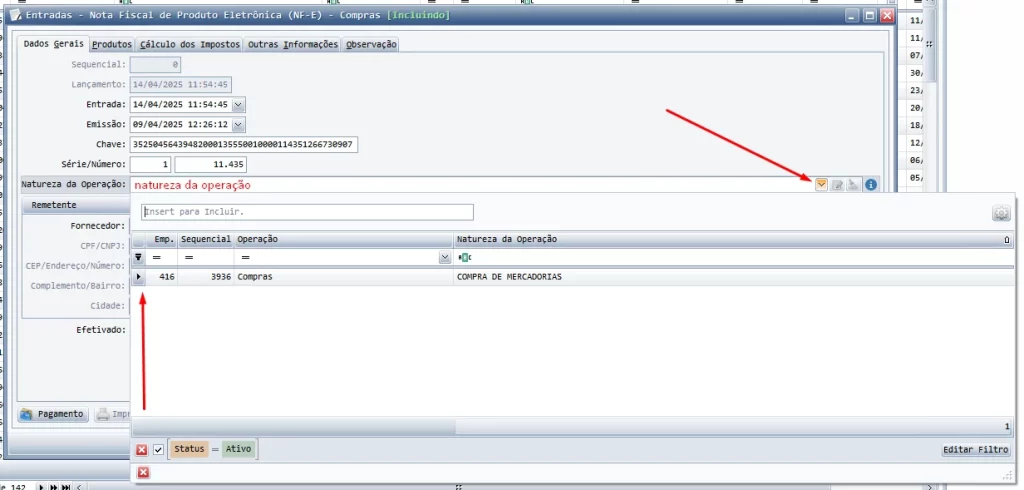
Task: Click the popup resize grip at bottom right
Action: pos(1008,474)
